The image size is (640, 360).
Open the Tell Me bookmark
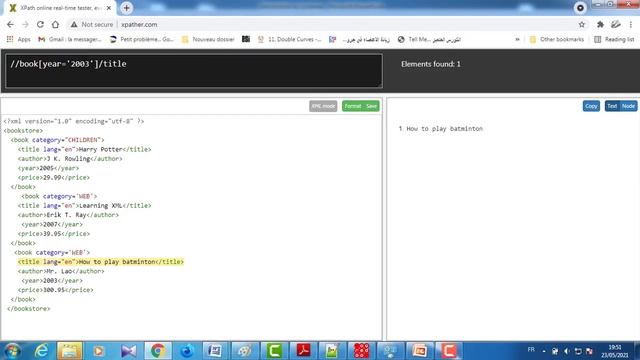pos(429,39)
